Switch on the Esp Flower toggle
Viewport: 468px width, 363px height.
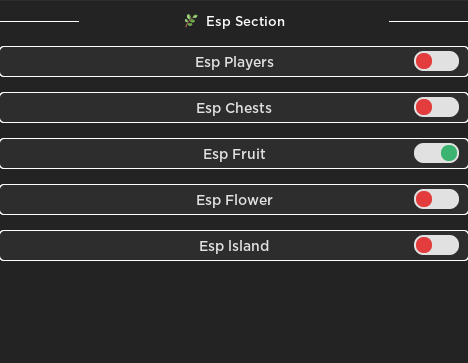(436, 199)
